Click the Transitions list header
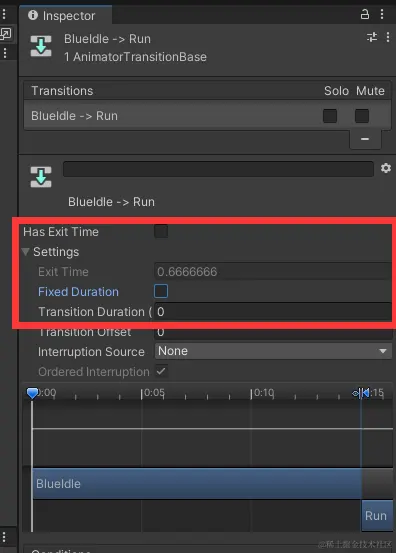 (62, 91)
